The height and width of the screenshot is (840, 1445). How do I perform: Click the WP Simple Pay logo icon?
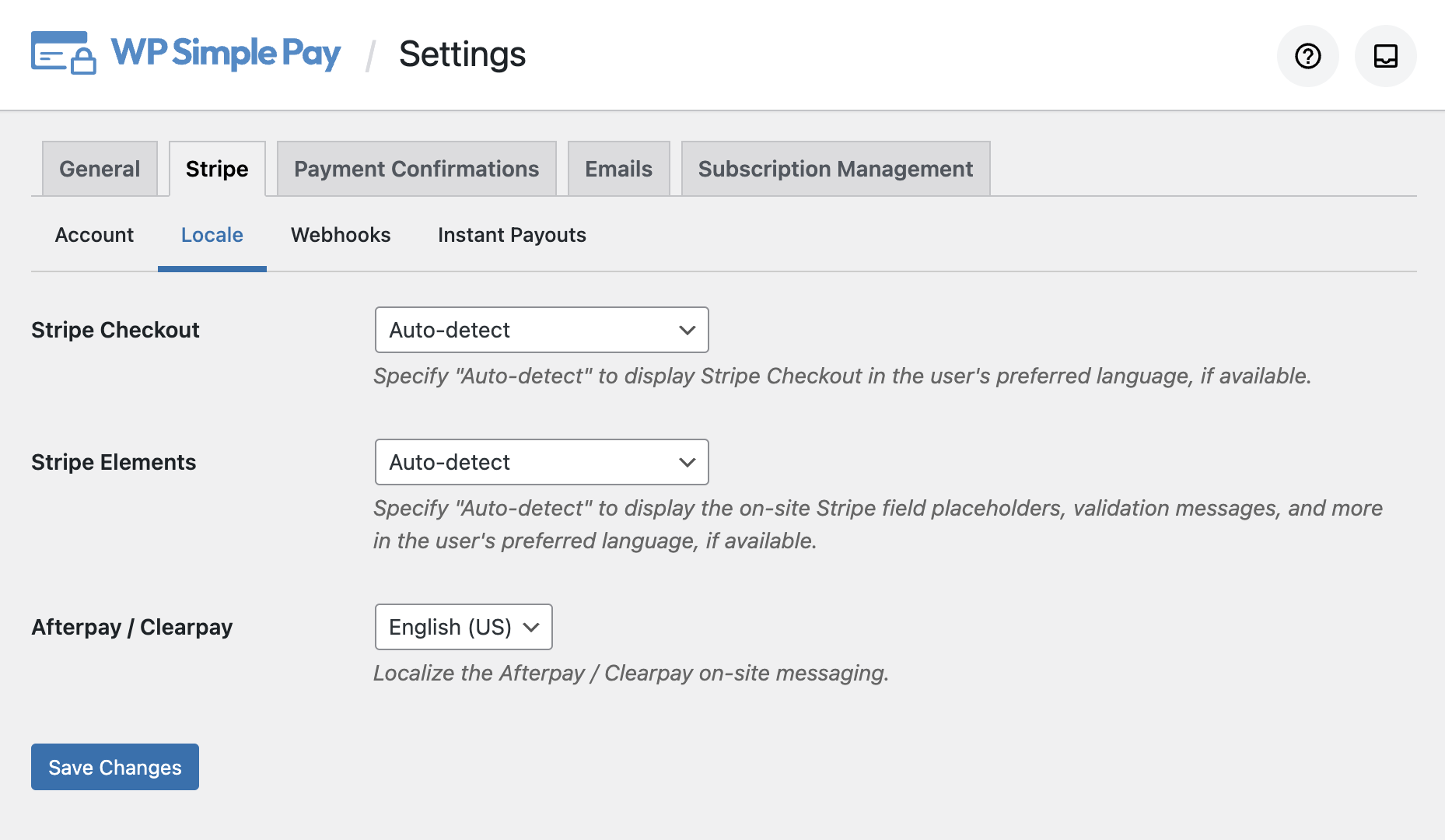click(x=63, y=54)
